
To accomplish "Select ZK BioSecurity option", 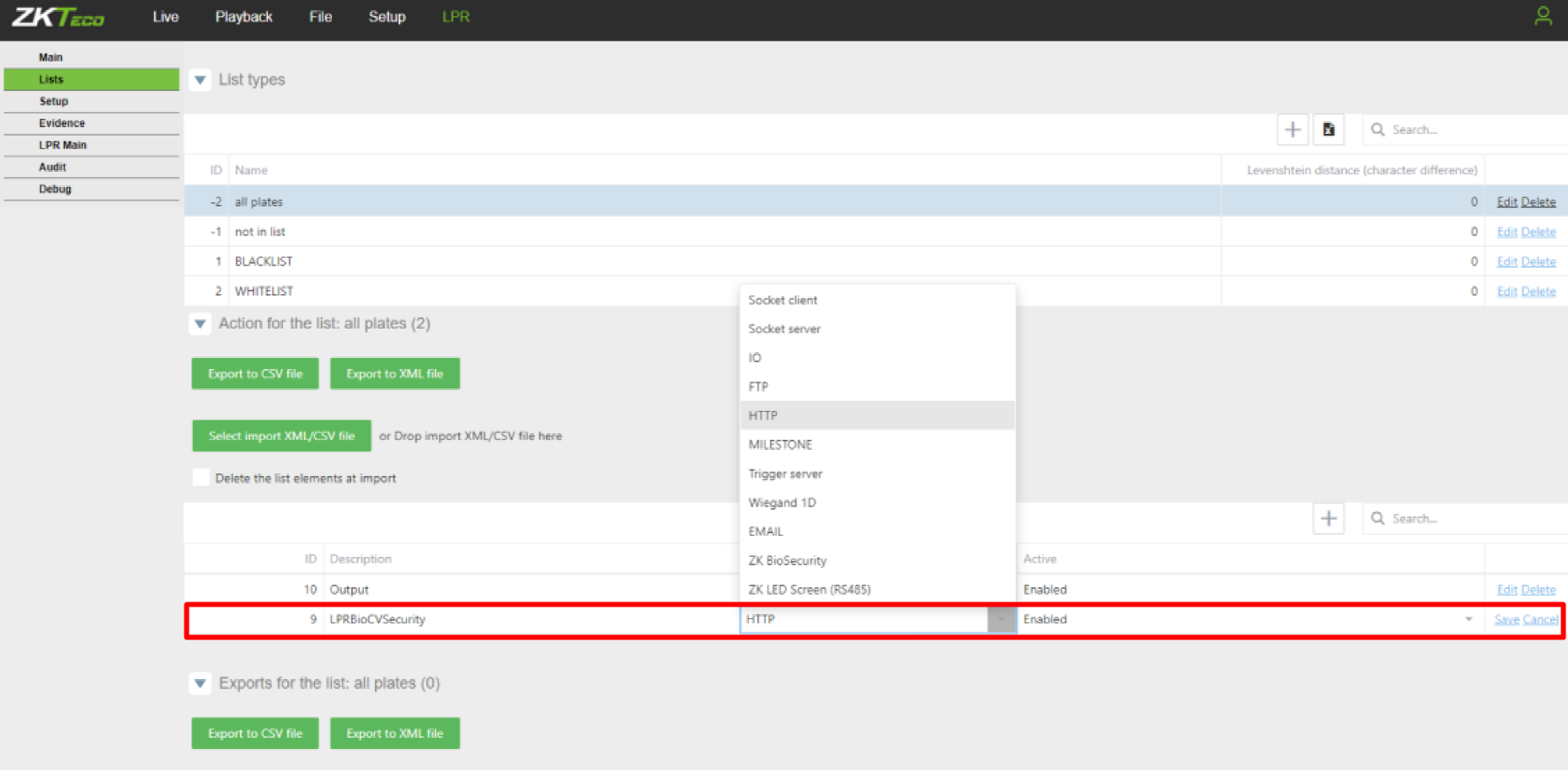I will [877, 561].
